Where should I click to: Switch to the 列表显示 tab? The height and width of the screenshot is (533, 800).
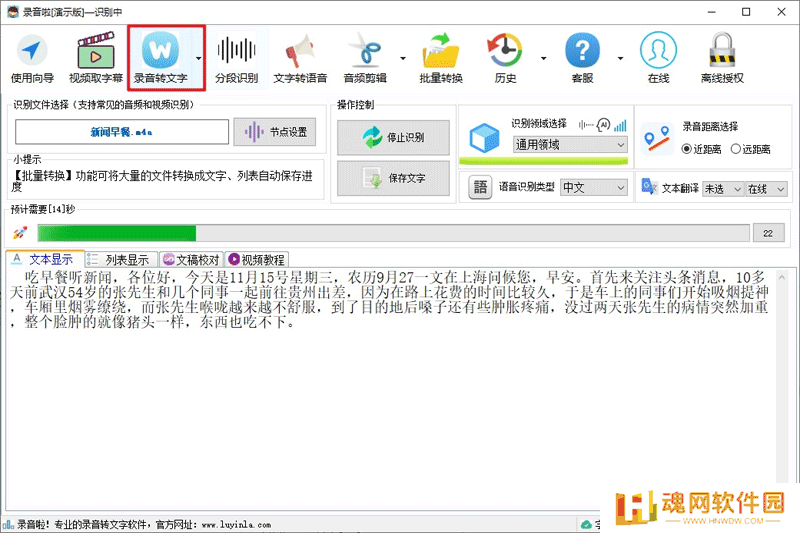click(121, 260)
